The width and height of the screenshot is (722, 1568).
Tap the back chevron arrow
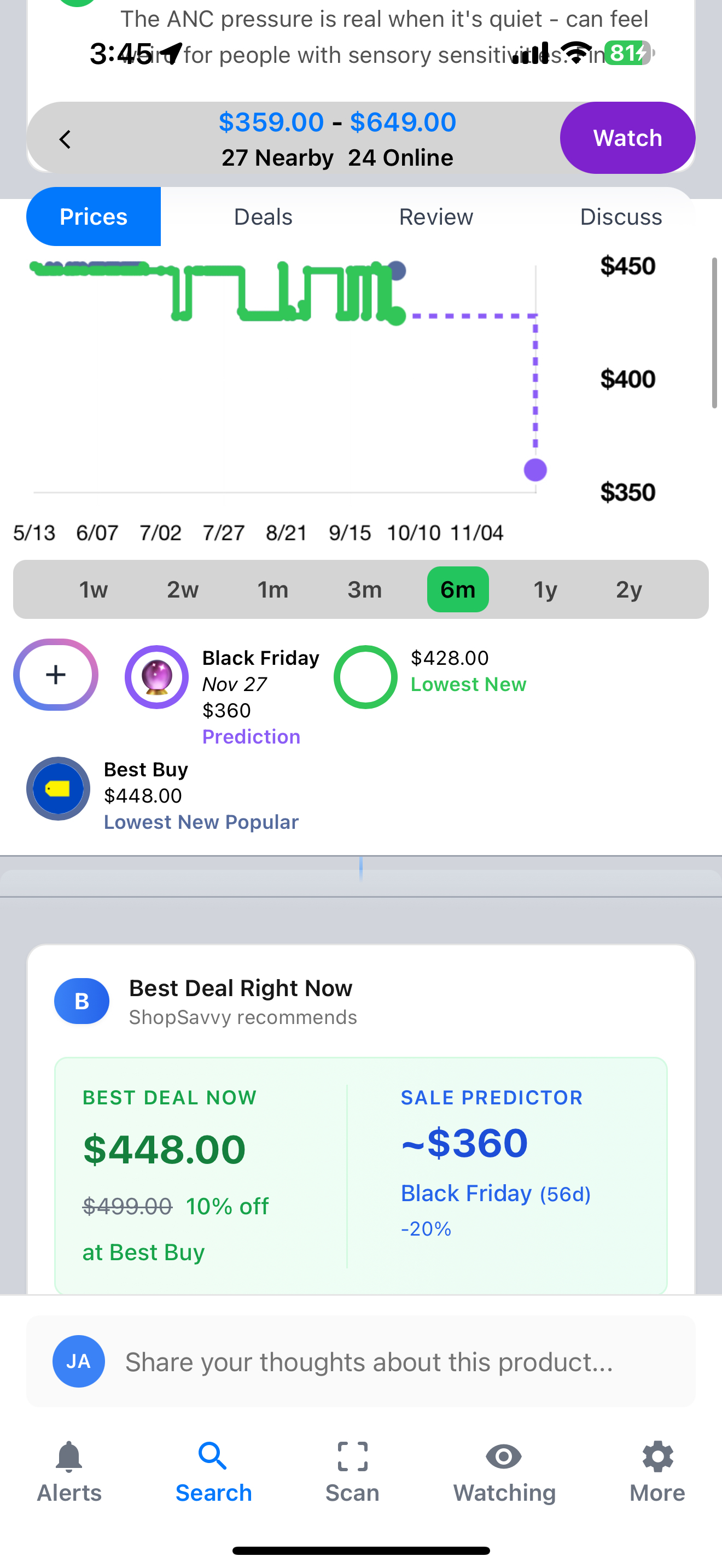tap(65, 139)
